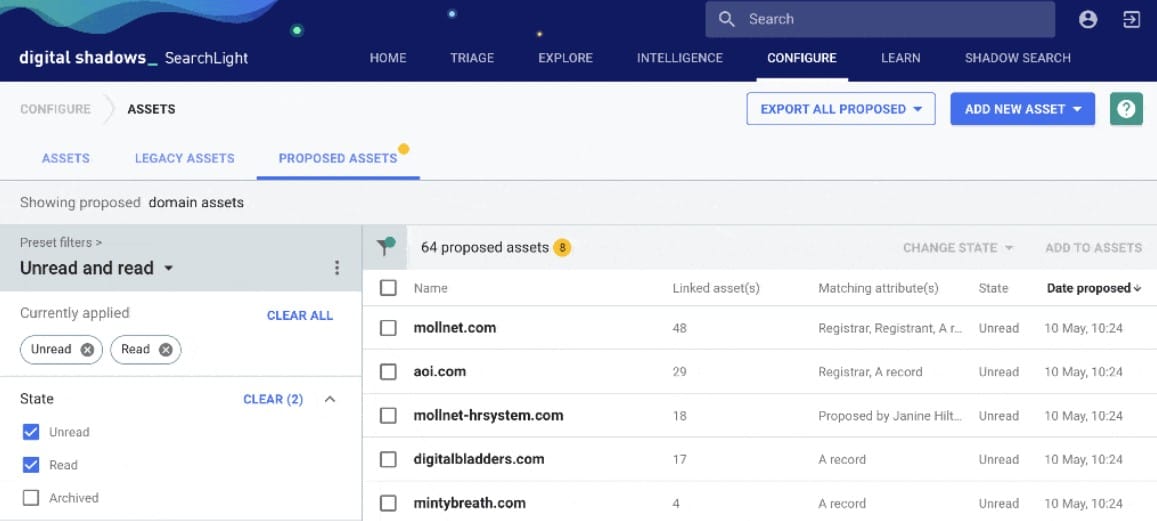Open the Explore menu
1157x521 pixels.
pyautogui.click(x=565, y=58)
